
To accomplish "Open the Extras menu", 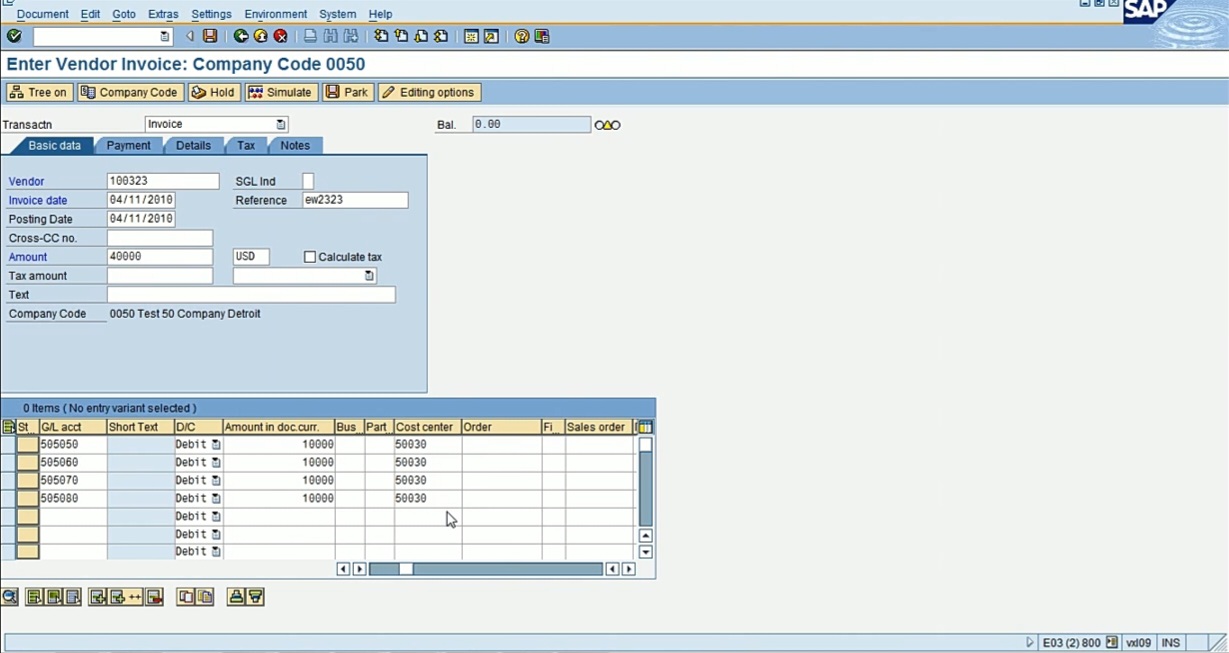I will (x=163, y=14).
